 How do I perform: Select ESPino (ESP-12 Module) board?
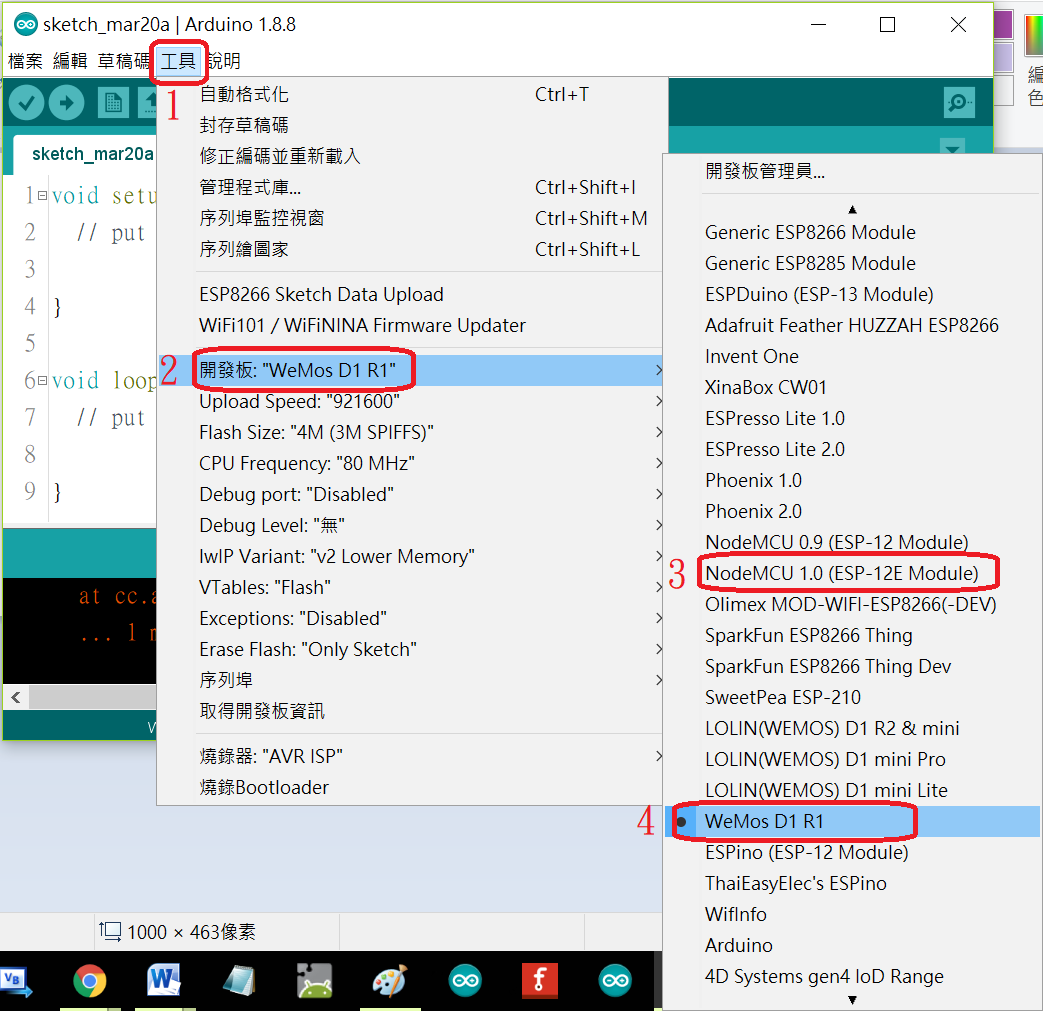(852, 852)
